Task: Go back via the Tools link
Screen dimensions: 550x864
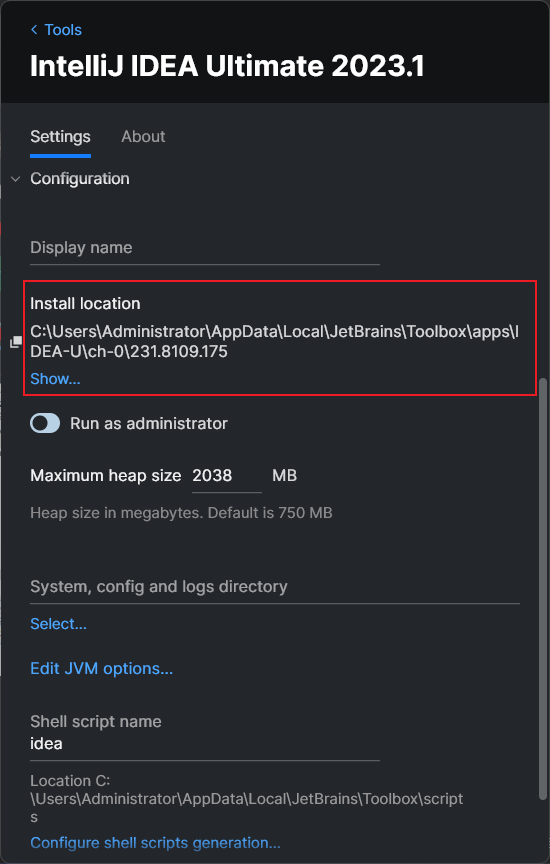Action: (x=63, y=30)
